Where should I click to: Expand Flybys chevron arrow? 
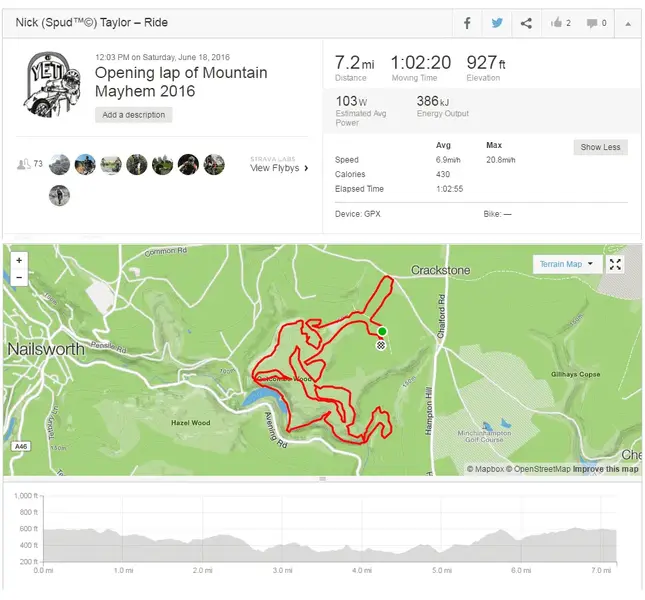tap(306, 168)
